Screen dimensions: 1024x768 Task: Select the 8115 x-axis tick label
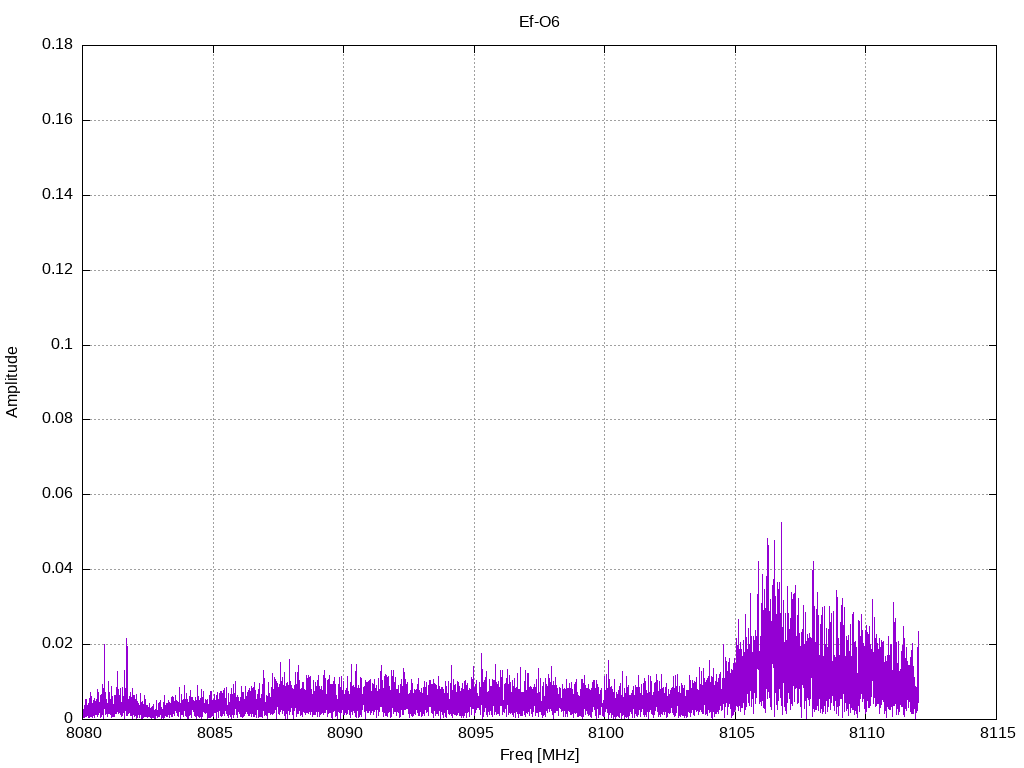pos(996,735)
